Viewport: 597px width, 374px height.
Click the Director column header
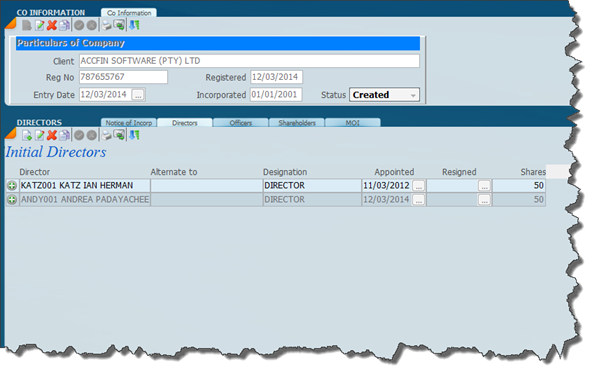click(35, 172)
